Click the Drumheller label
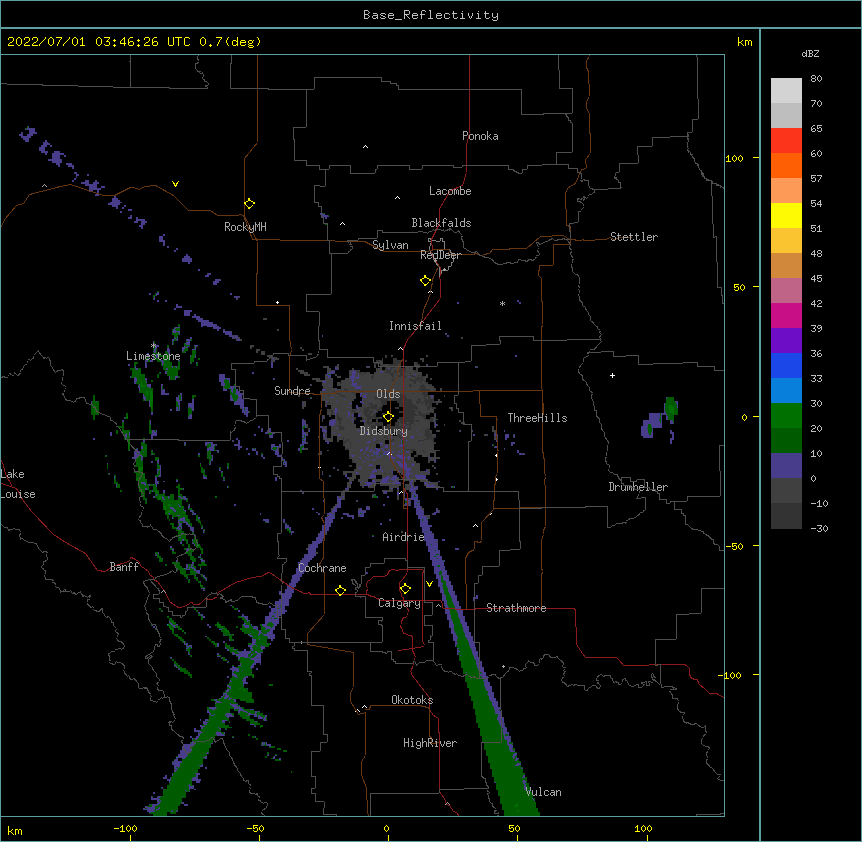 coord(638,487)
